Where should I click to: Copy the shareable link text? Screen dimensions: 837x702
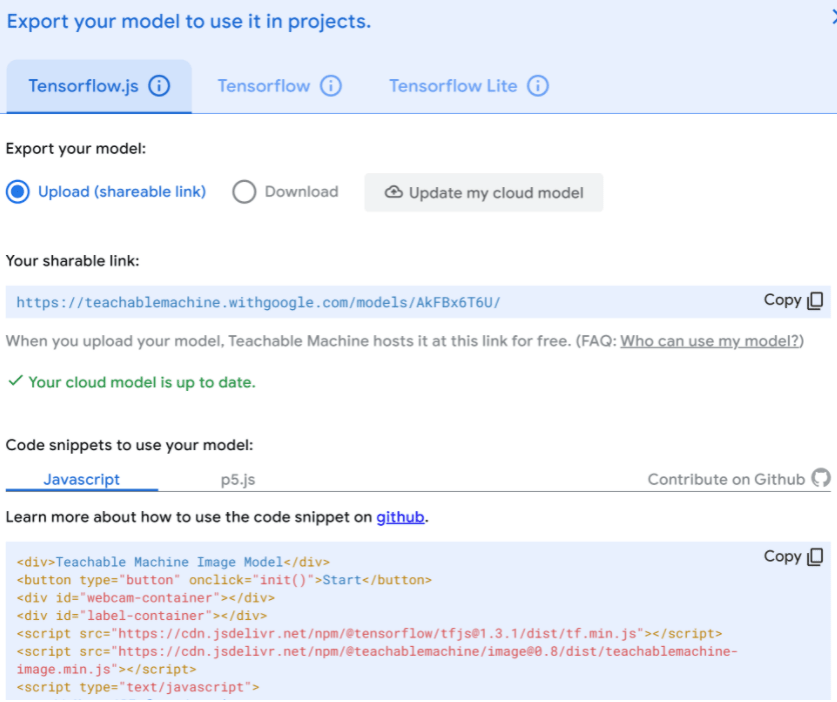pyautogui.click(x=793, y=301)
